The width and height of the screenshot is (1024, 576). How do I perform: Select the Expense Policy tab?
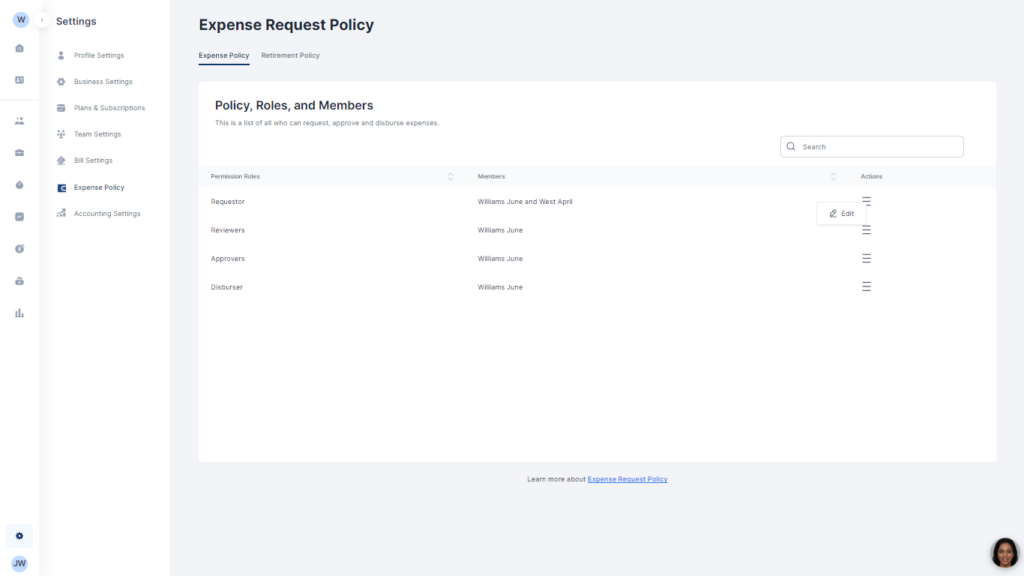223,55
